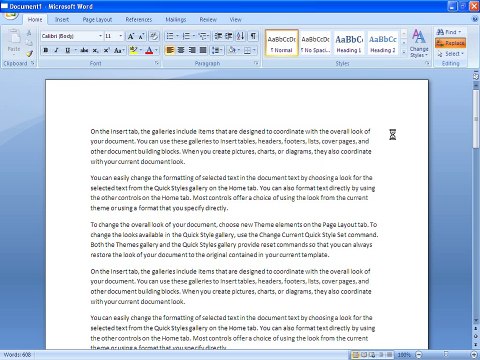
Task: Open the View tab
Action: [235, 20]
